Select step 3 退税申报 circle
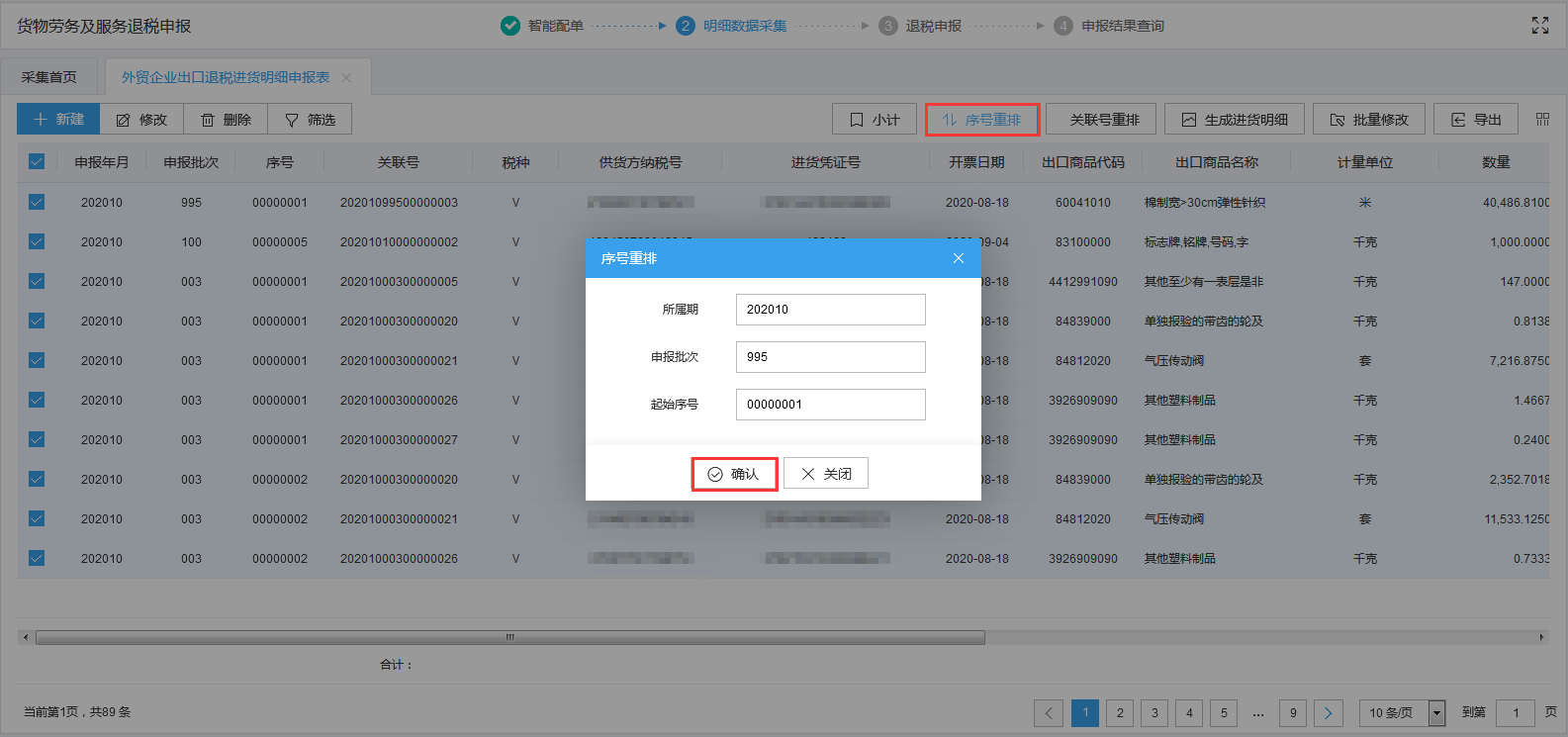Image resolution: width=1568 pixels, height=737 pixels. click(887, 26)
